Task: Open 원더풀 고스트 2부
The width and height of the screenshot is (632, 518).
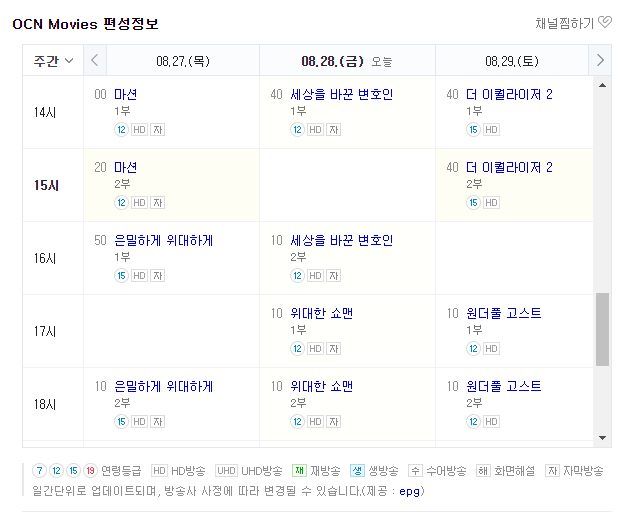Action: pos(503,386)
